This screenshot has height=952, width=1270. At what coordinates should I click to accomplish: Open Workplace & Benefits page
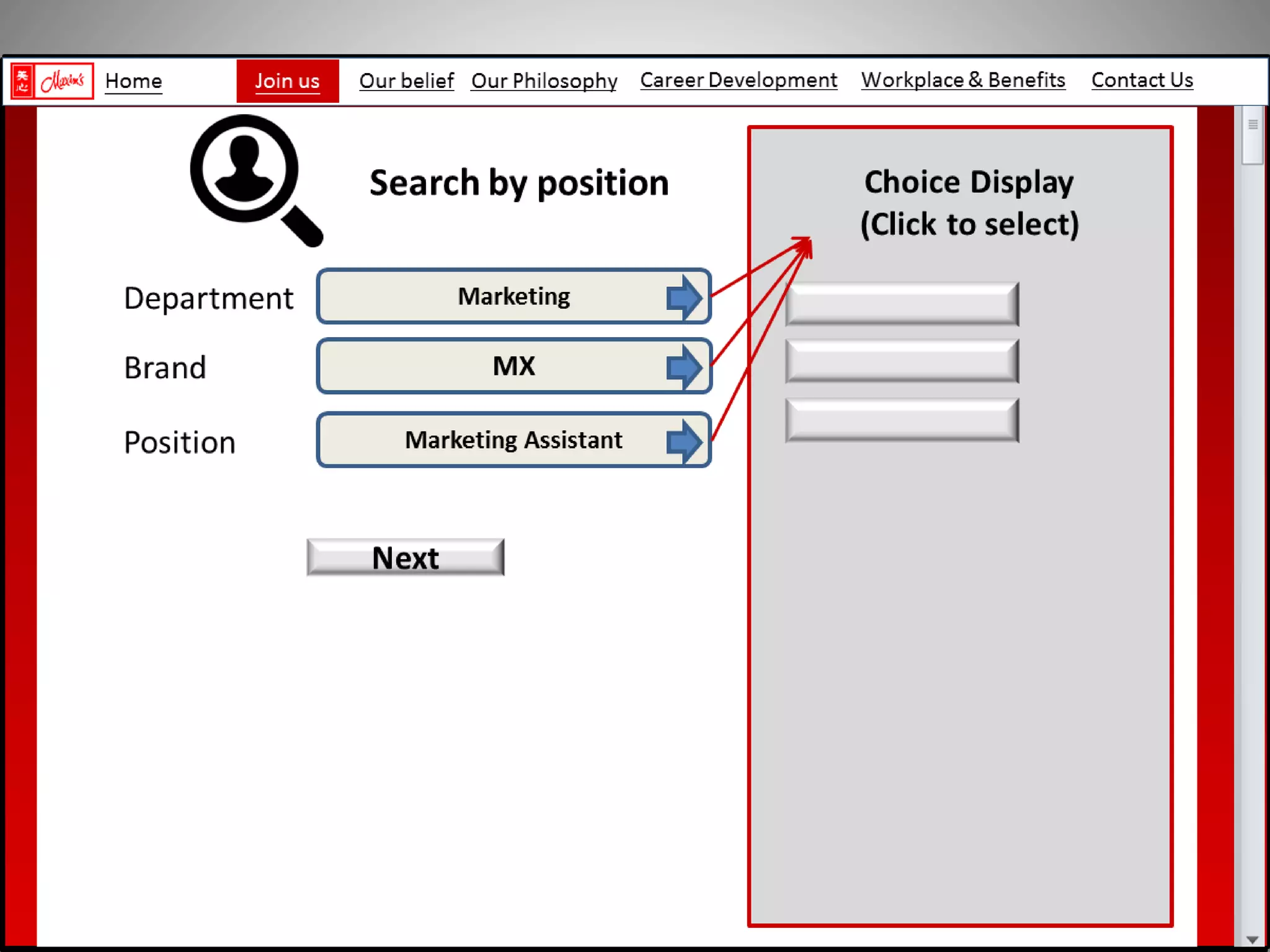click(962, 81)
